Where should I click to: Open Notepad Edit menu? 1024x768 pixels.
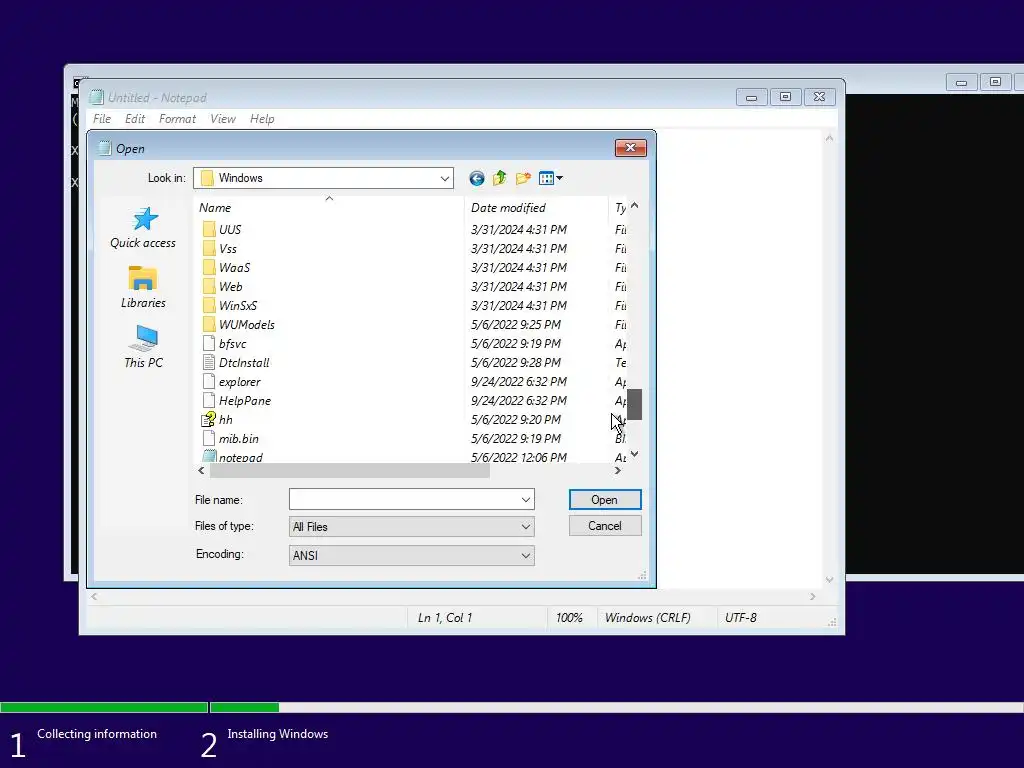135,119
